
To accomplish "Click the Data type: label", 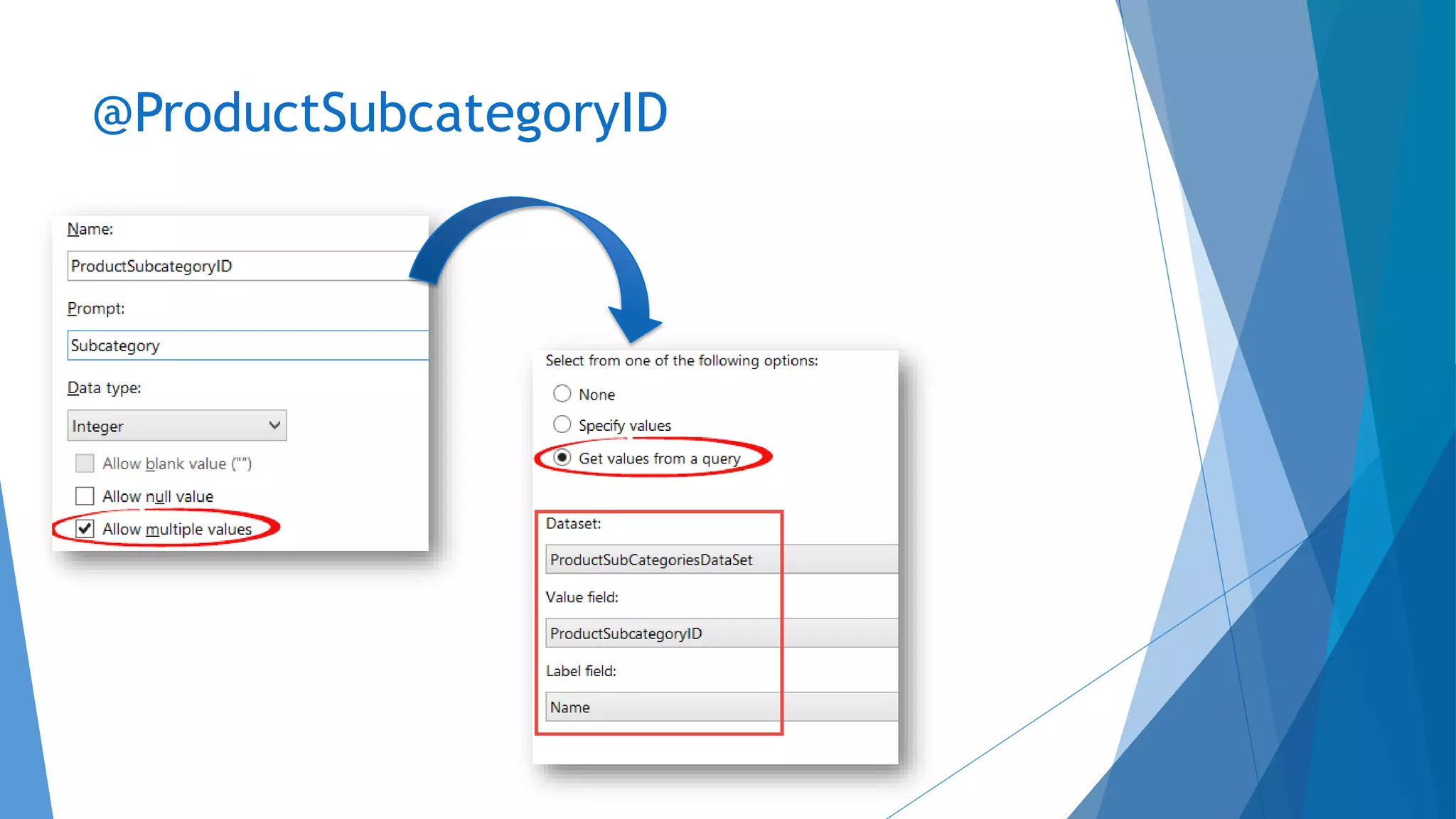I will click(x=105, y=388).
